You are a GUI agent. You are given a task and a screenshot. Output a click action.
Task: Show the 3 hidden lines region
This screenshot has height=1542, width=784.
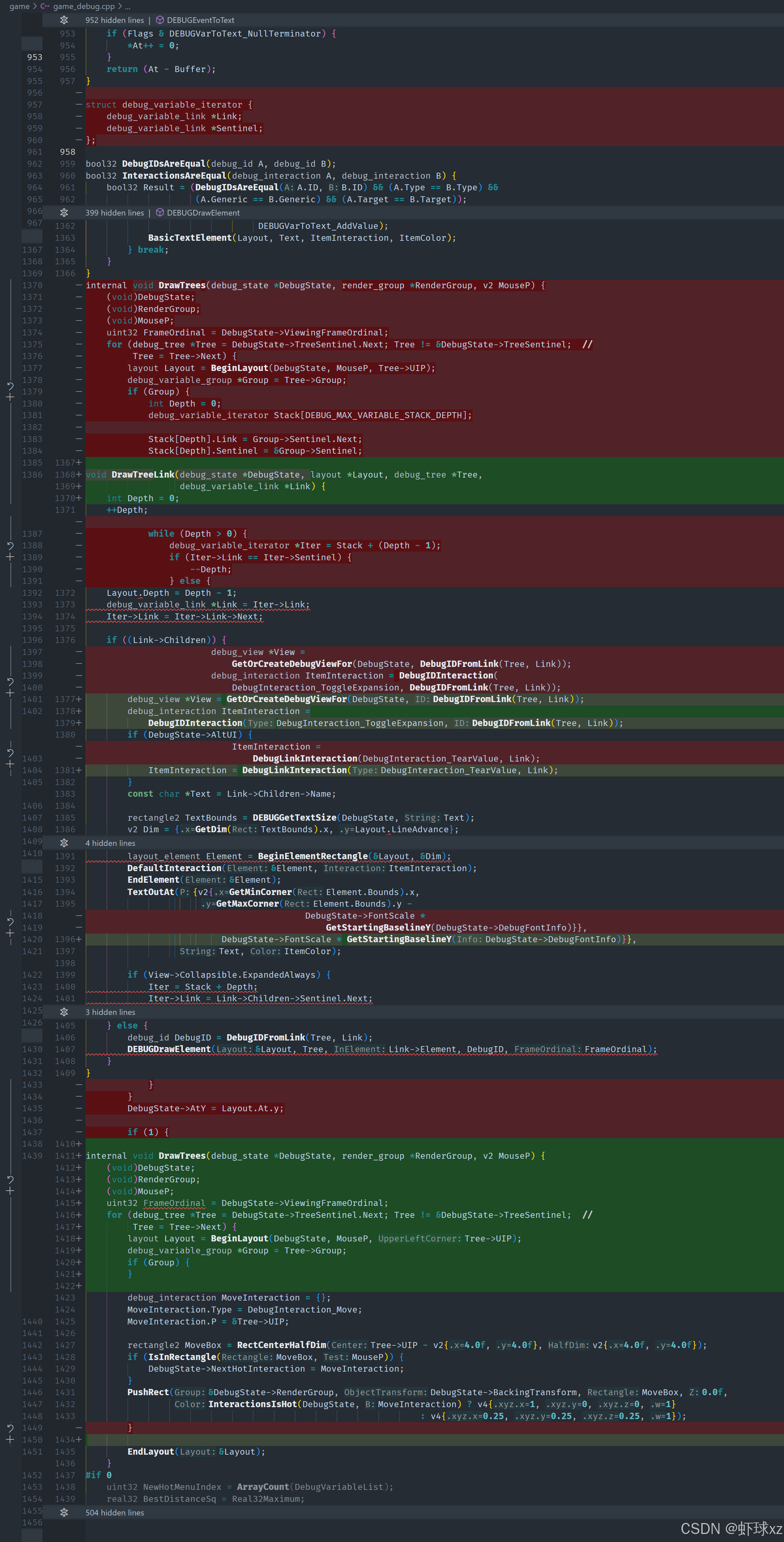64,1012
